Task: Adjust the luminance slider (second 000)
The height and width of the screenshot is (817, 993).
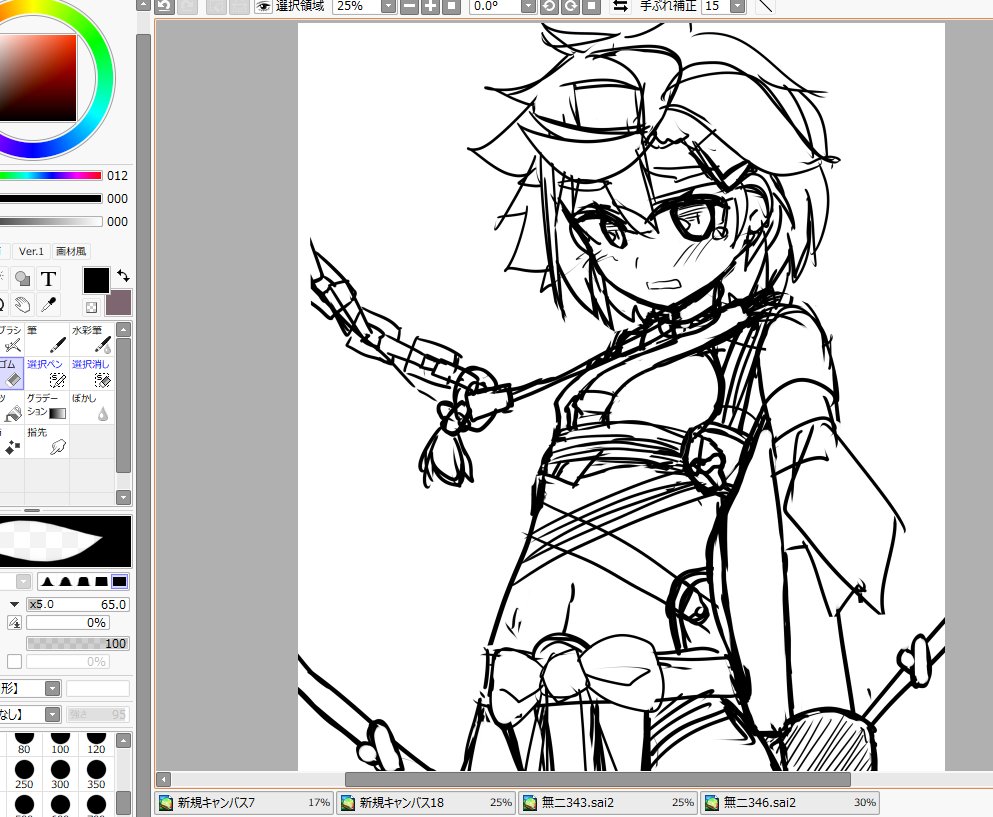Action: coord(51,221)
